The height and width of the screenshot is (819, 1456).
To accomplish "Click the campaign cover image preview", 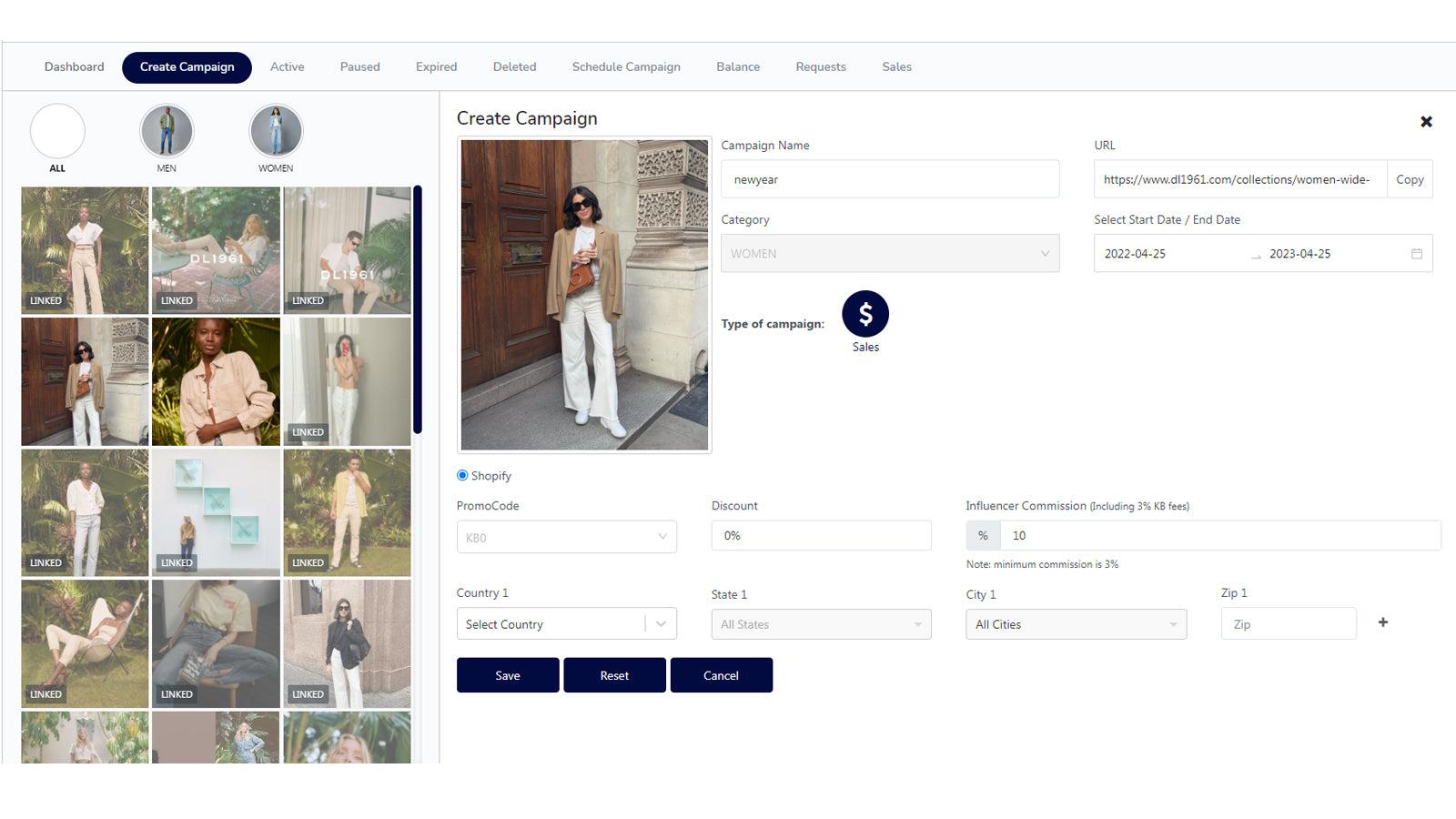I will (584, 295).
